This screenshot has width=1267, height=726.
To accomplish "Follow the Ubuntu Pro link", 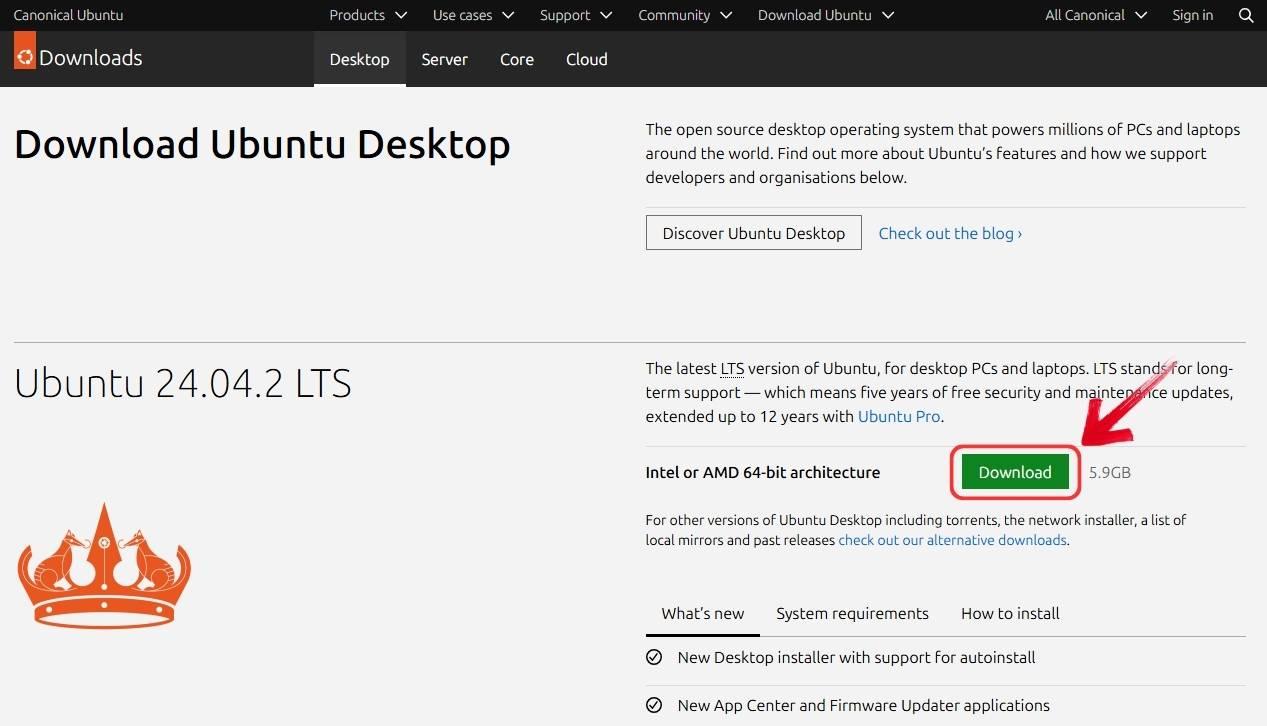I will tap(897, 416).
